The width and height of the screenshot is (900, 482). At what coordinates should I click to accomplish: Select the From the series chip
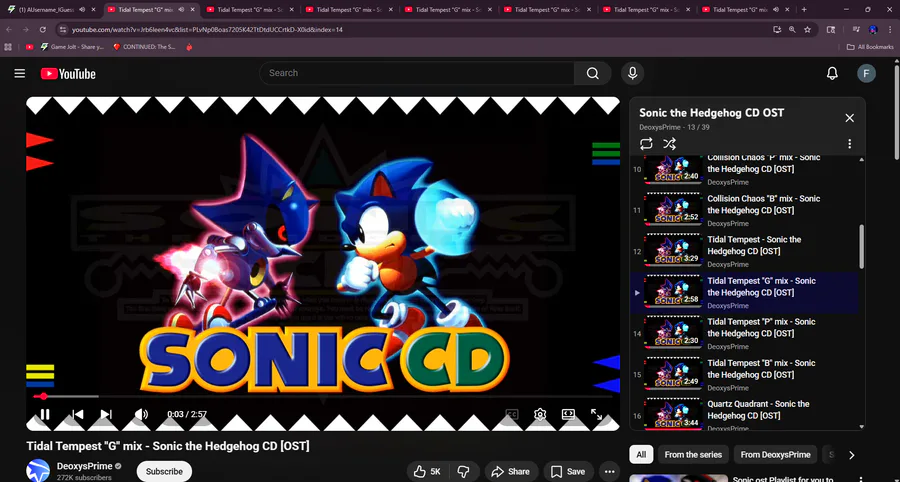tap(693, 454)
